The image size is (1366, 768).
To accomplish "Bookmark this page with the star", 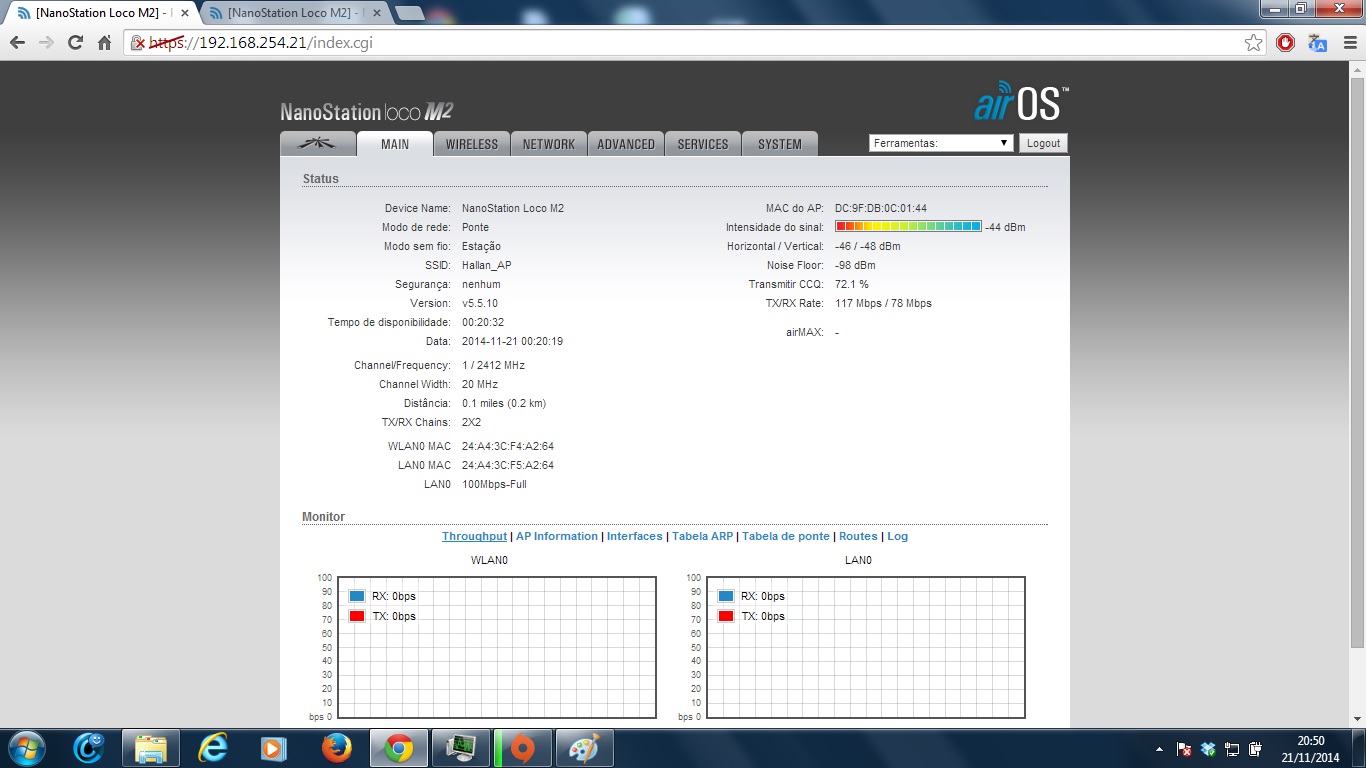I will pyautogui.click(x=1253, y=43).
